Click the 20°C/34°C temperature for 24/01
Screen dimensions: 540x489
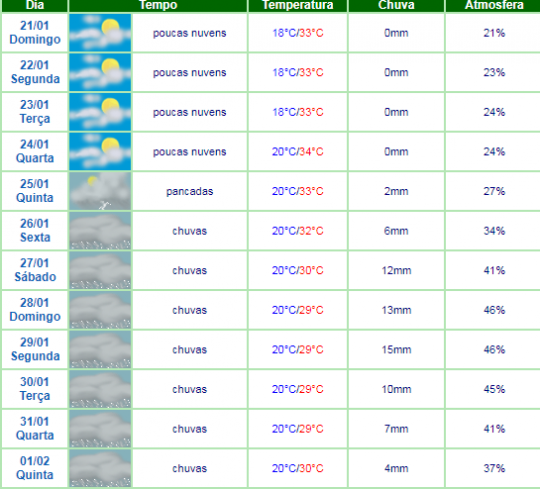pyautogui.click(x=298, y=152)
